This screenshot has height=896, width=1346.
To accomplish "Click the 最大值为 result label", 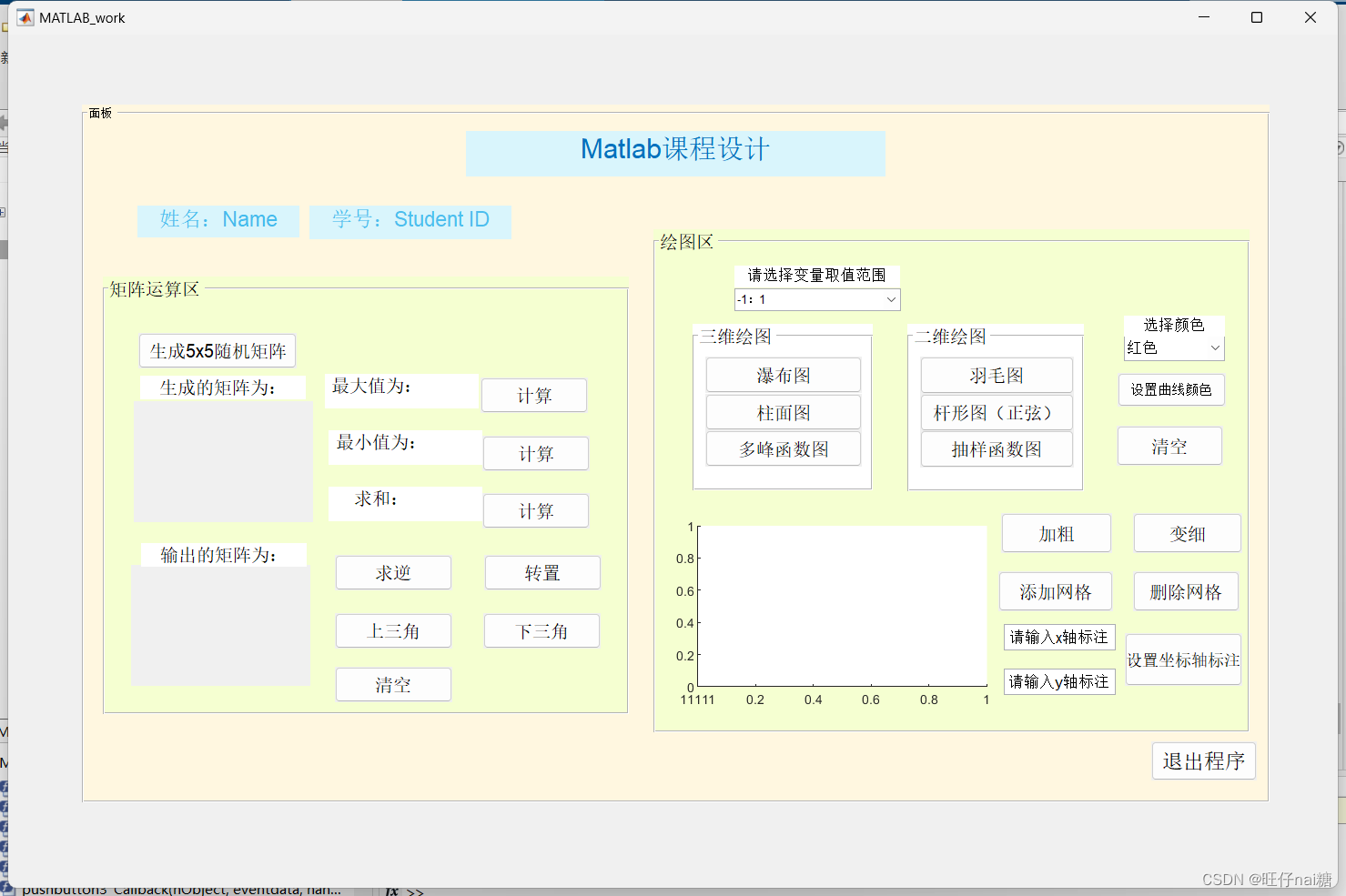I will tap(401, 389).
